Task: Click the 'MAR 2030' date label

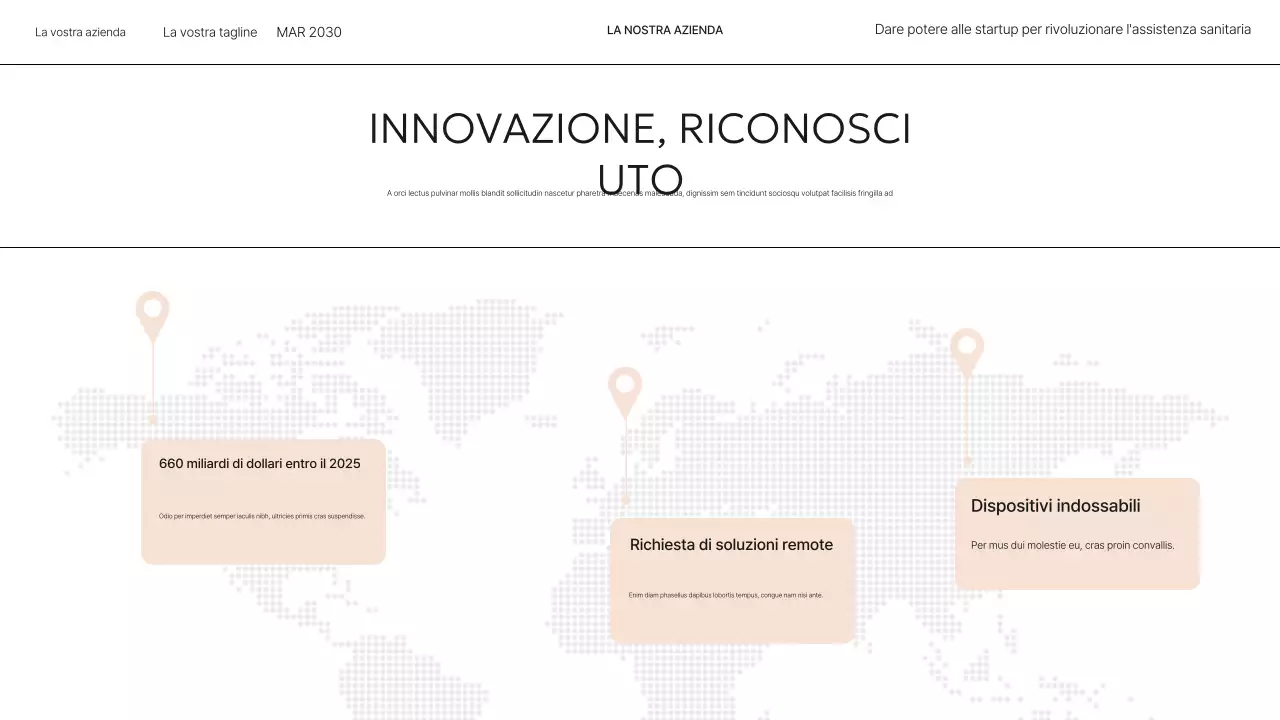Action: click(309, 32)
